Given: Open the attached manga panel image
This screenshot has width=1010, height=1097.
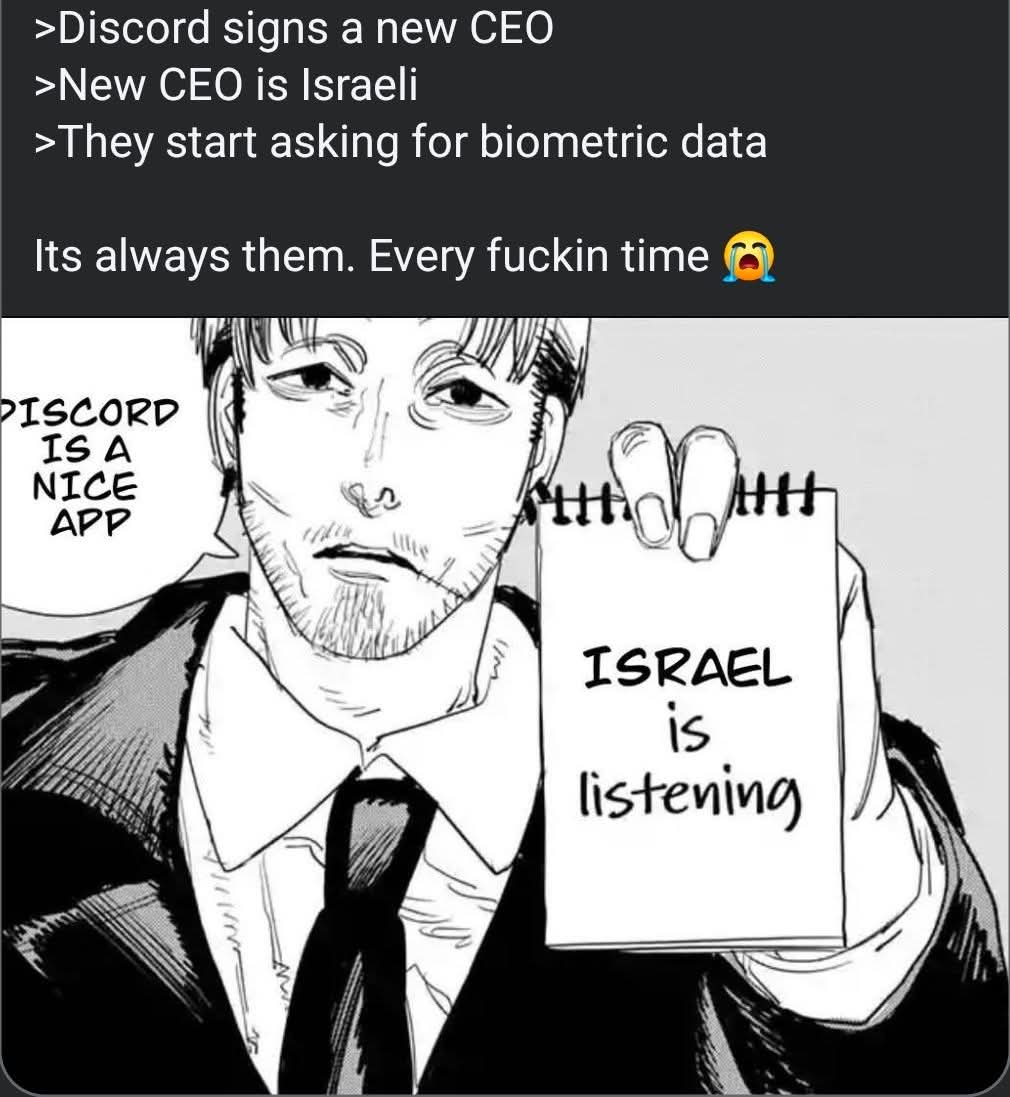Looking at the screenshot, I should click(x=505, y=707).
